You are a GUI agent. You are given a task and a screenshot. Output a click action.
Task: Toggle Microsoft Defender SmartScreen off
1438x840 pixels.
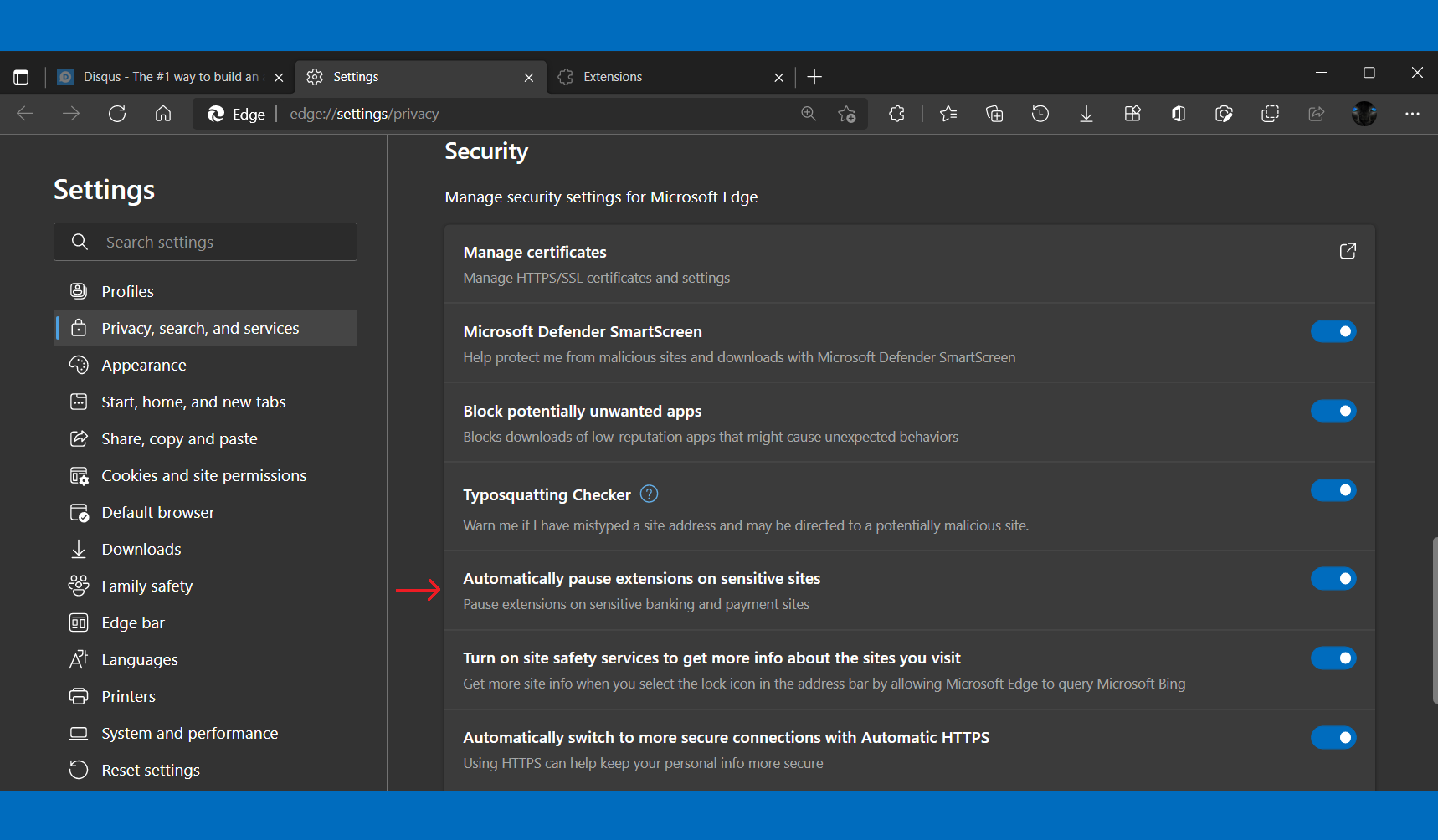(1333, 331)
